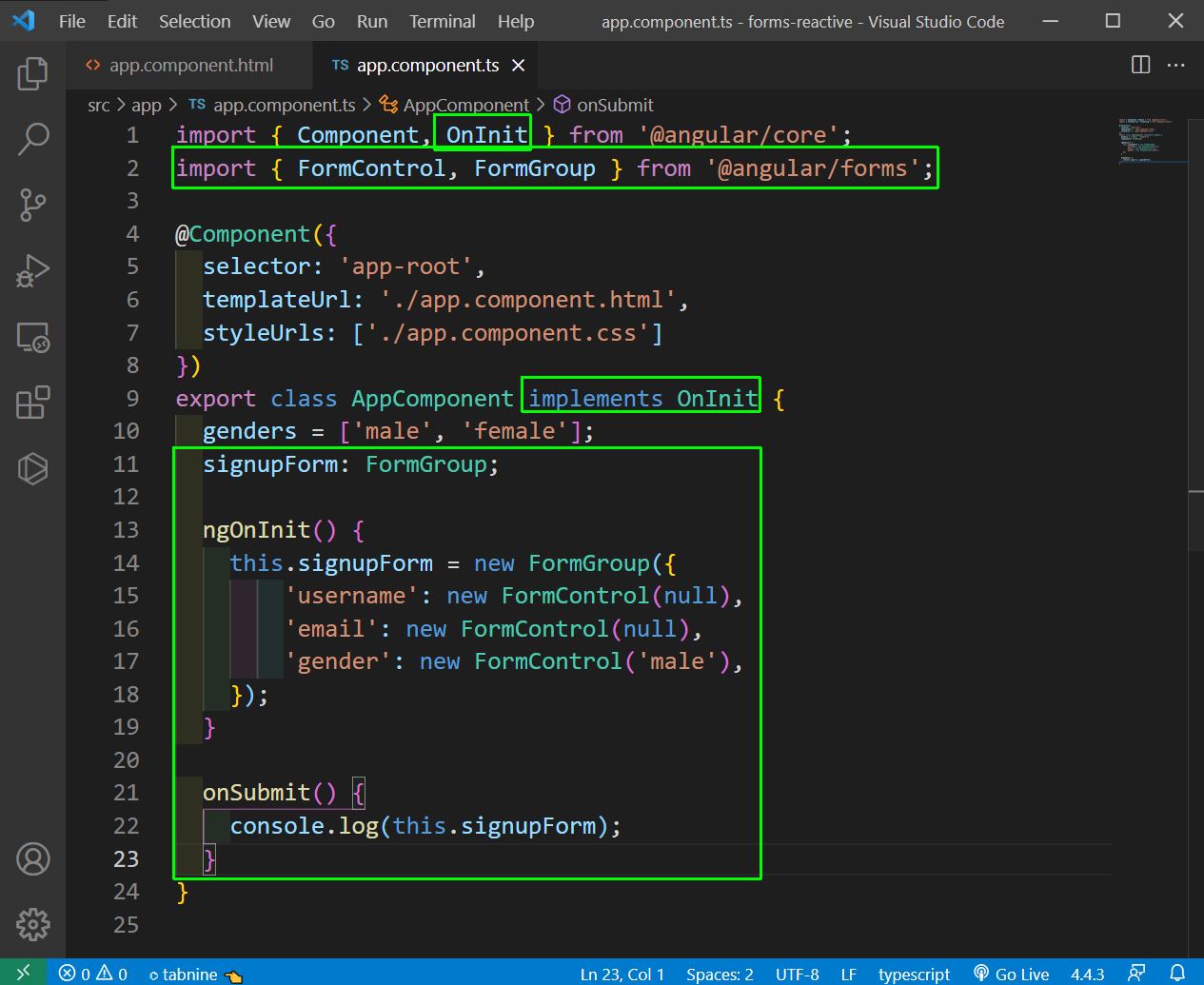
Task: Click the TypeScript version 4.4.3
Action: (1088, 974)
